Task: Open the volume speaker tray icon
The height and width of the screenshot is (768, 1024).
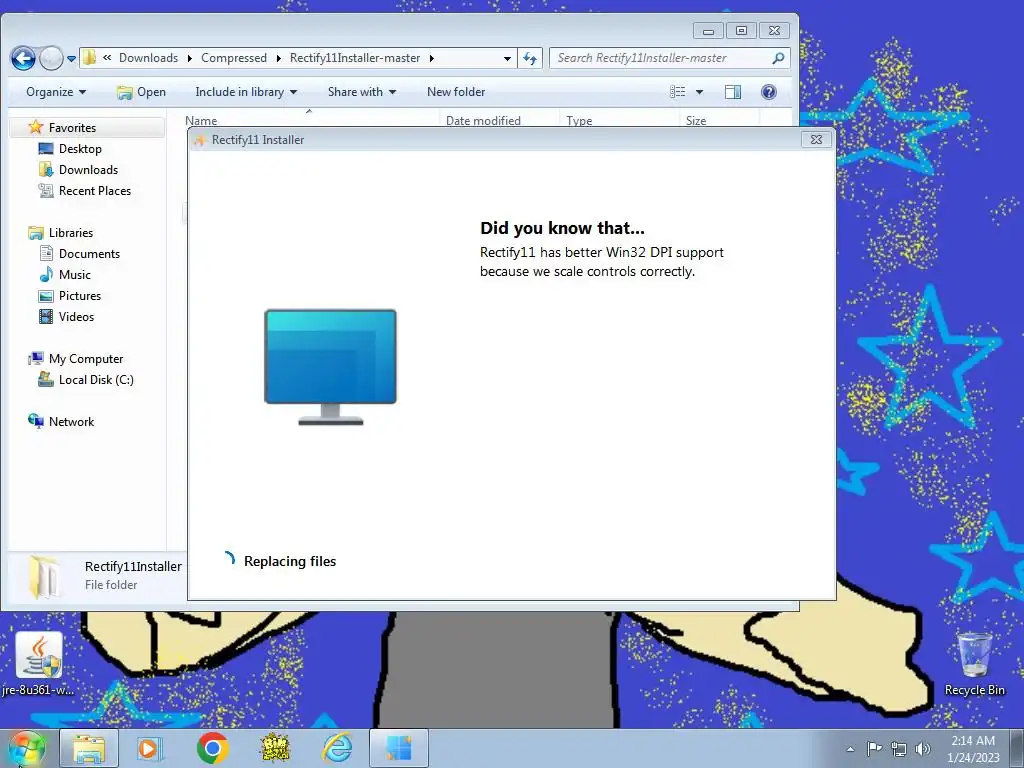Action: [x=922, y=749]
